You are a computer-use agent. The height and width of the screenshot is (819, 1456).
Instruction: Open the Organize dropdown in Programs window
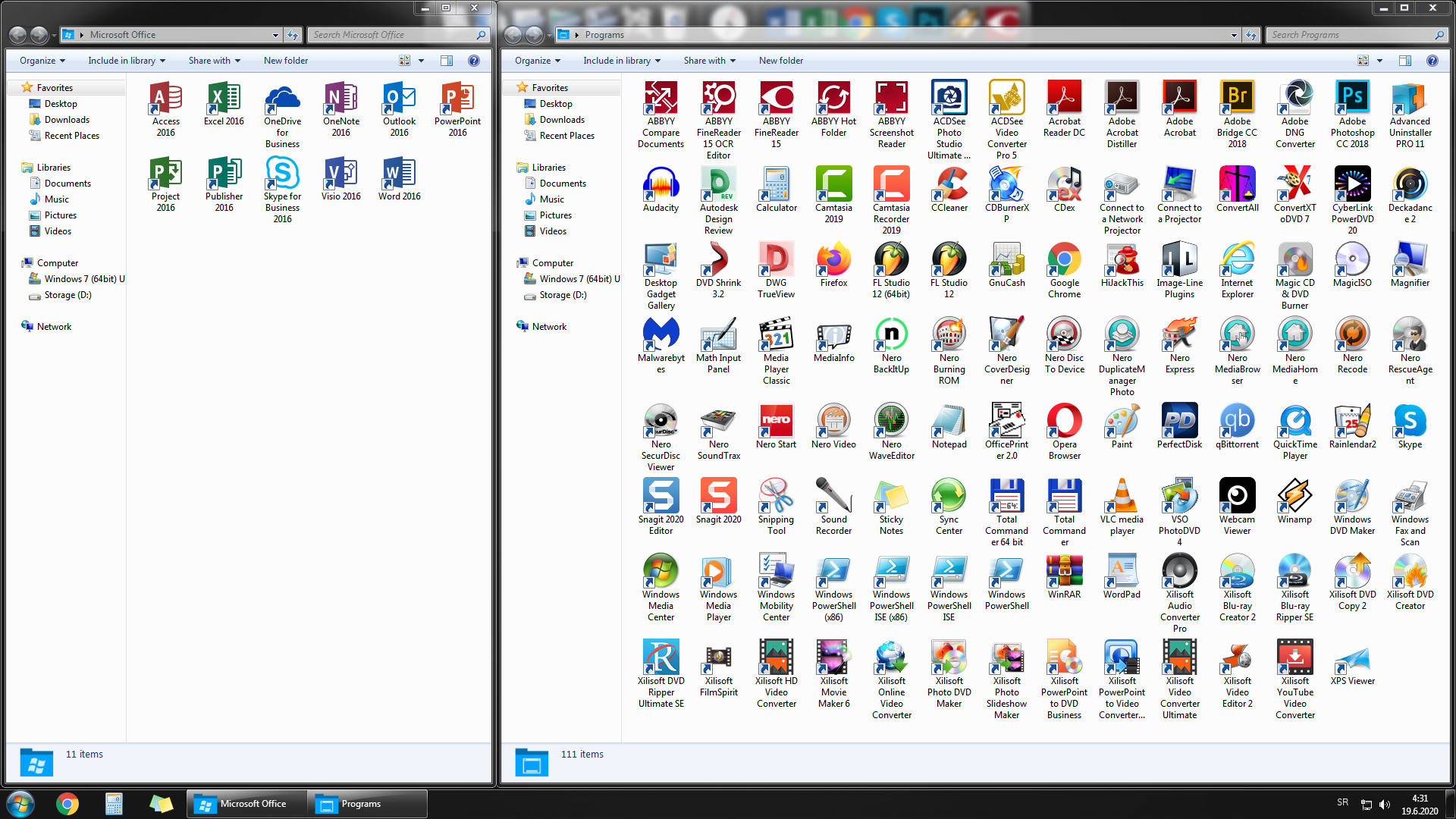coord(537,61)
